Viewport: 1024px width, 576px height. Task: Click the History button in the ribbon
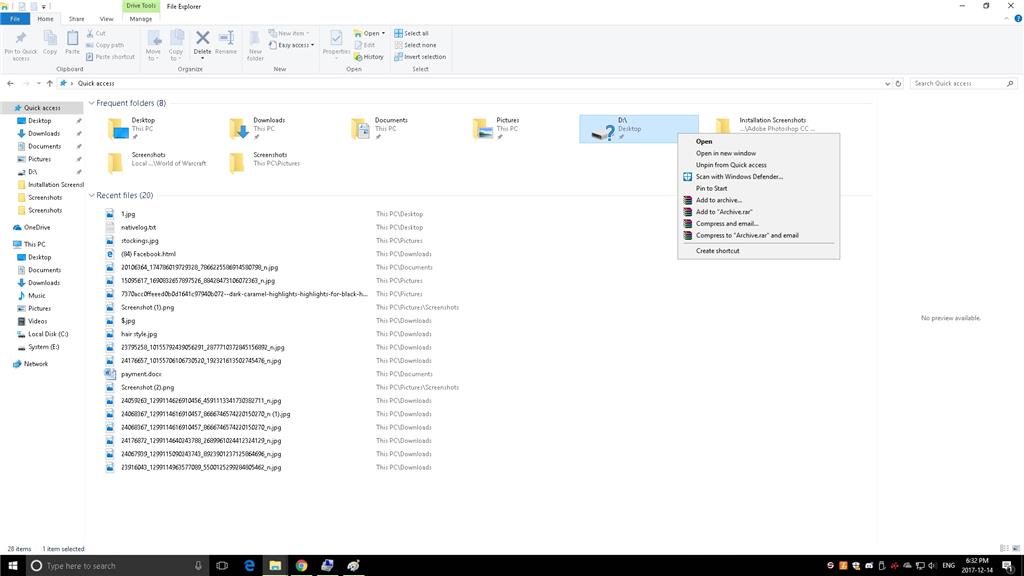pyautogui.click(x=369, y=57)
